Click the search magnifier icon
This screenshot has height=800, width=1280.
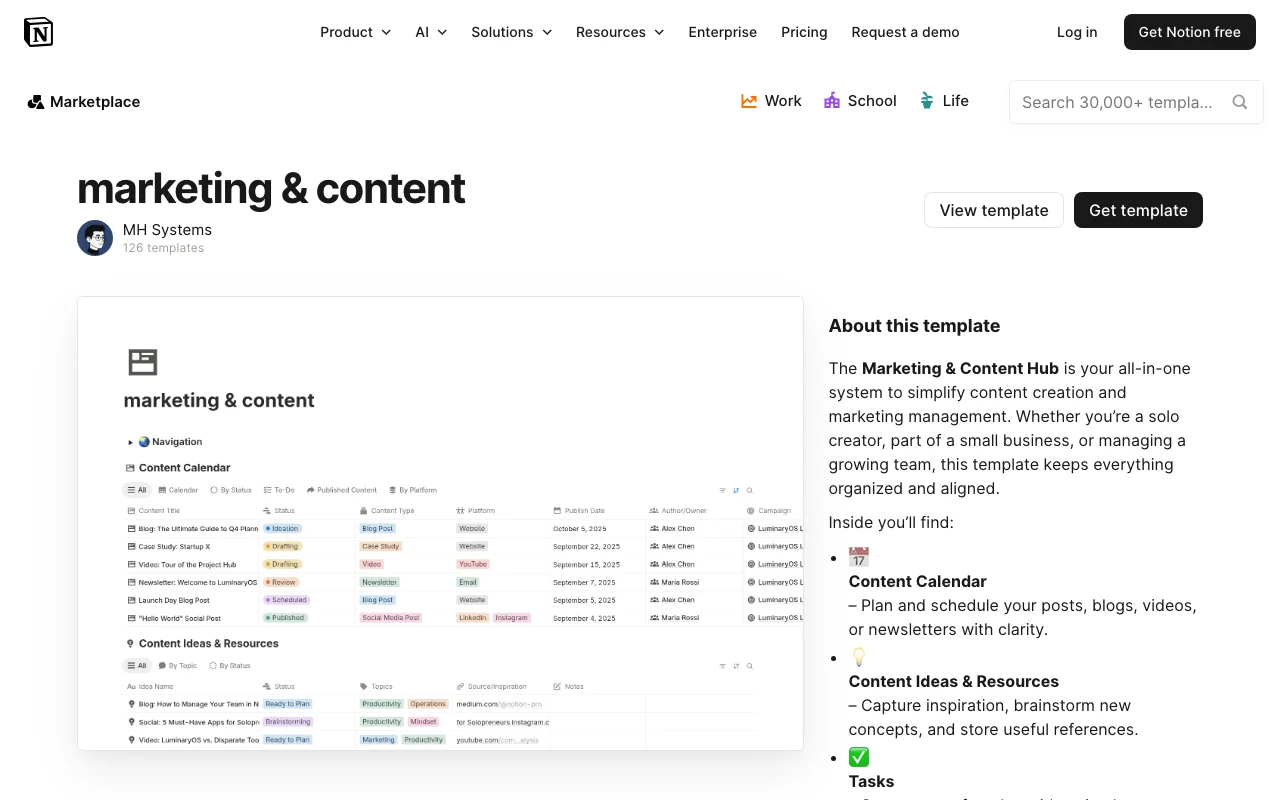pos(1240,102)
